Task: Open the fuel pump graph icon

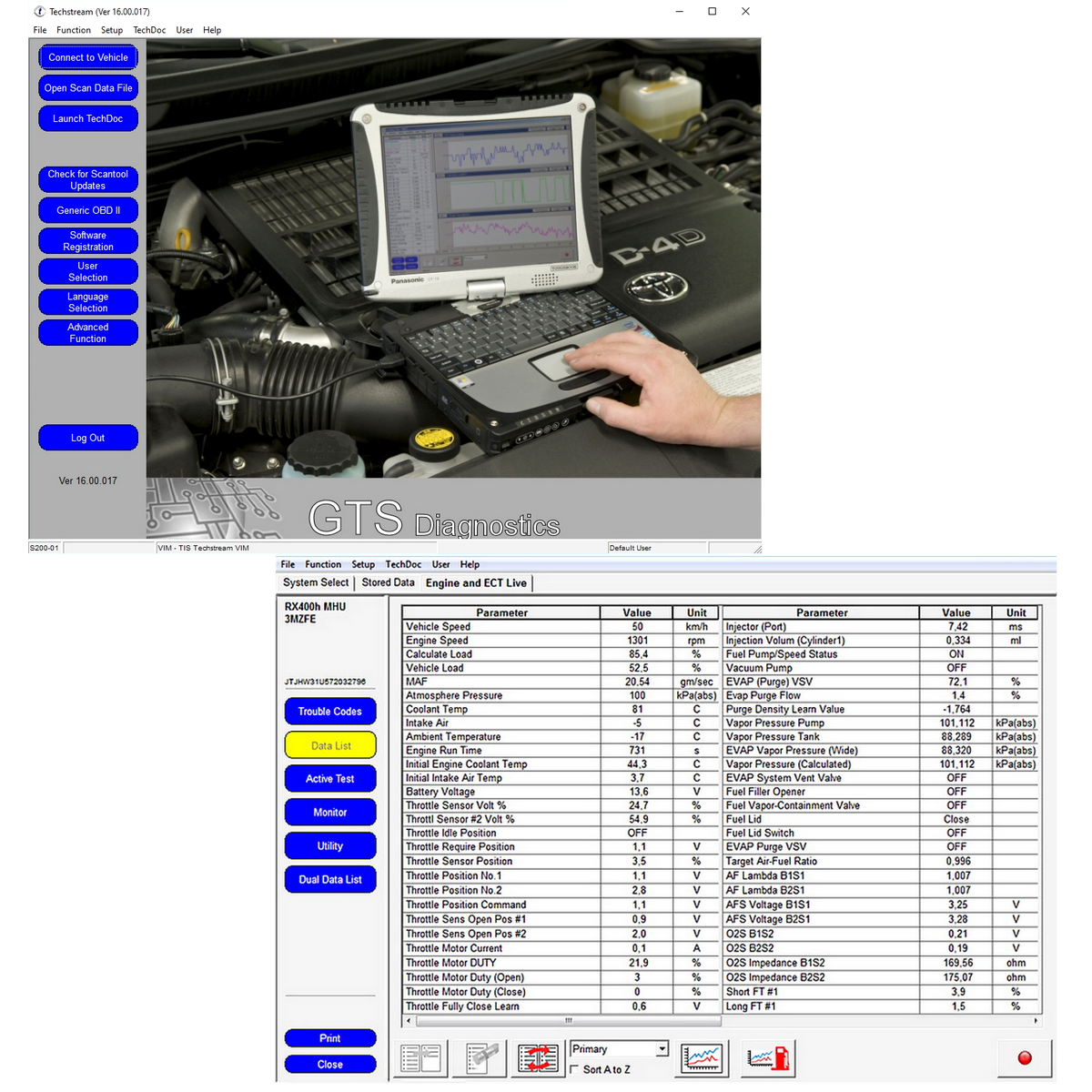Action: tap(768, 1058)
